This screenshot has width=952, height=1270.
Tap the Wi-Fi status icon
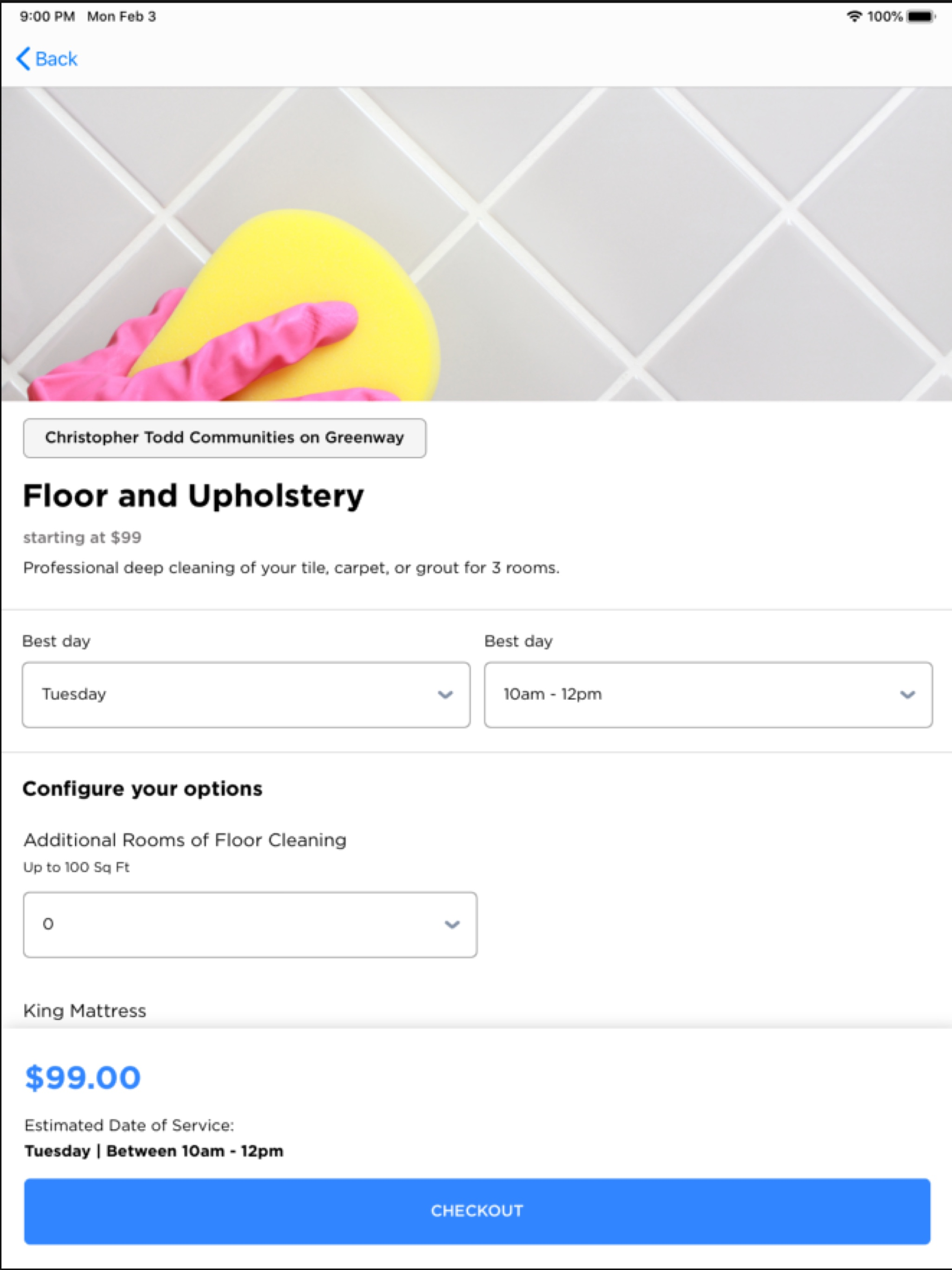pyautogui.click(x=854, y=16)
